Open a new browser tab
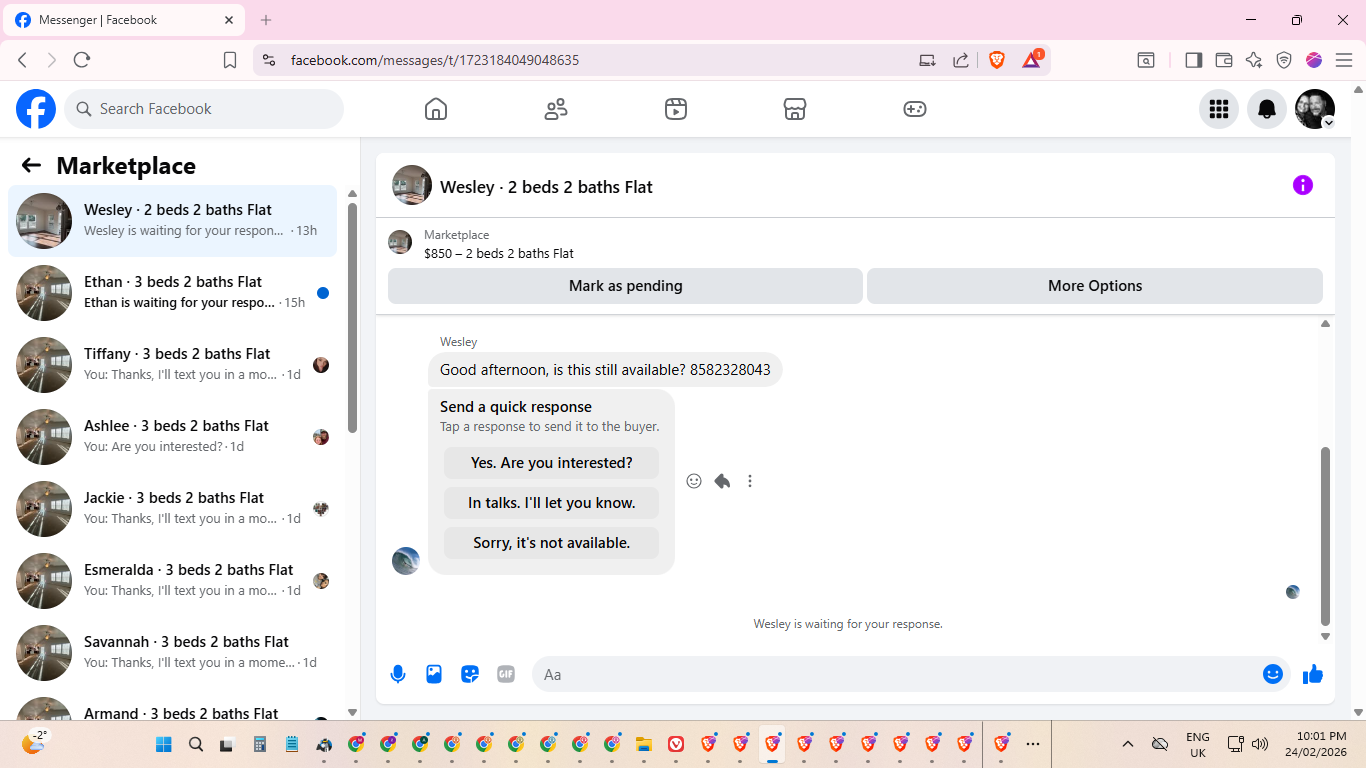This screenshot has height=768, width=1366. (x=266, y=20)
